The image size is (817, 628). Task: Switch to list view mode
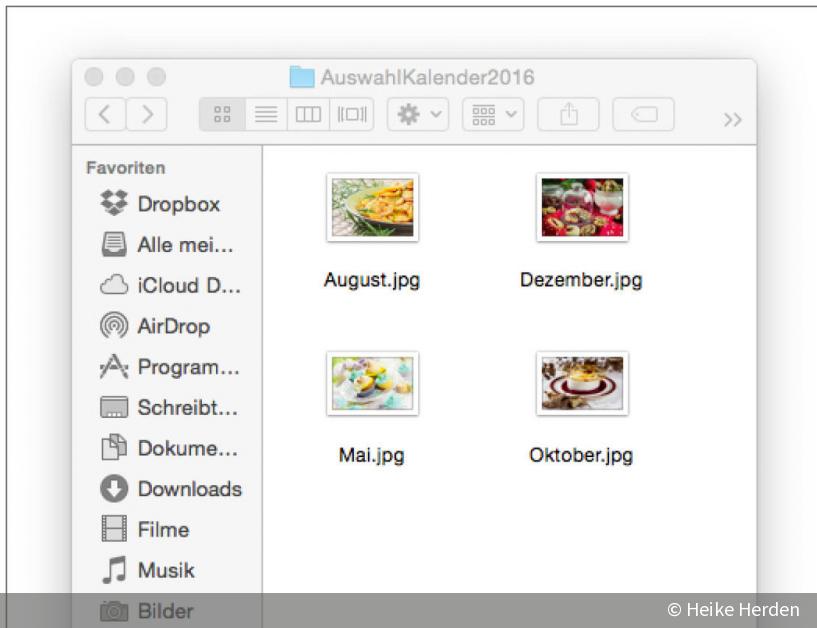point(265,113)
